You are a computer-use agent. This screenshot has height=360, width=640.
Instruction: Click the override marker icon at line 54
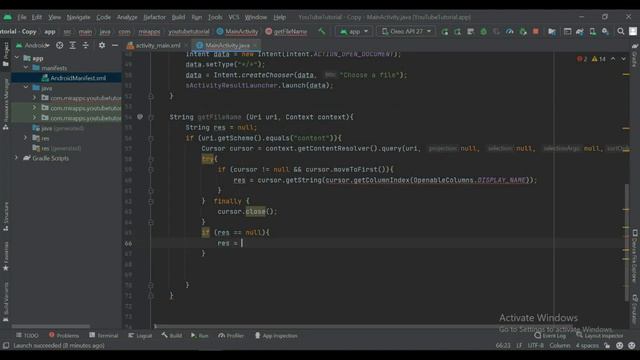pyautogui.click(x=140, y=117)
